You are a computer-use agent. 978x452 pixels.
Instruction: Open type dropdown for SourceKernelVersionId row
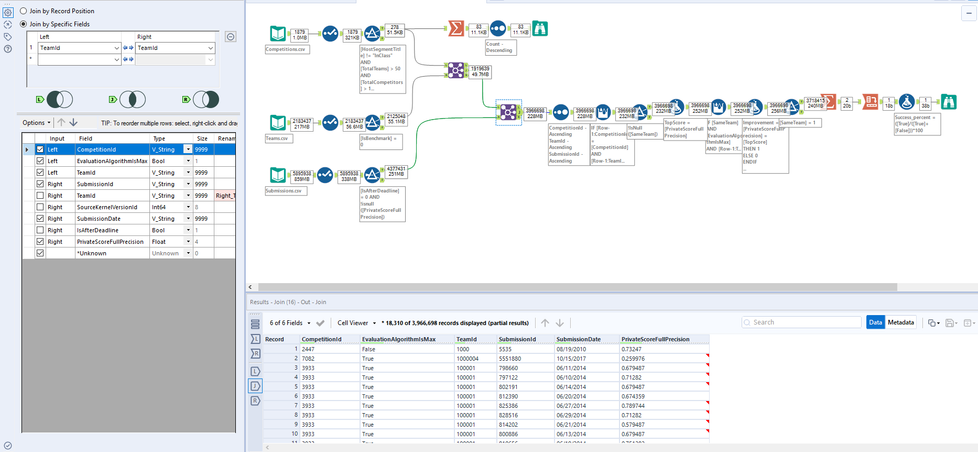tap(187, 207)
